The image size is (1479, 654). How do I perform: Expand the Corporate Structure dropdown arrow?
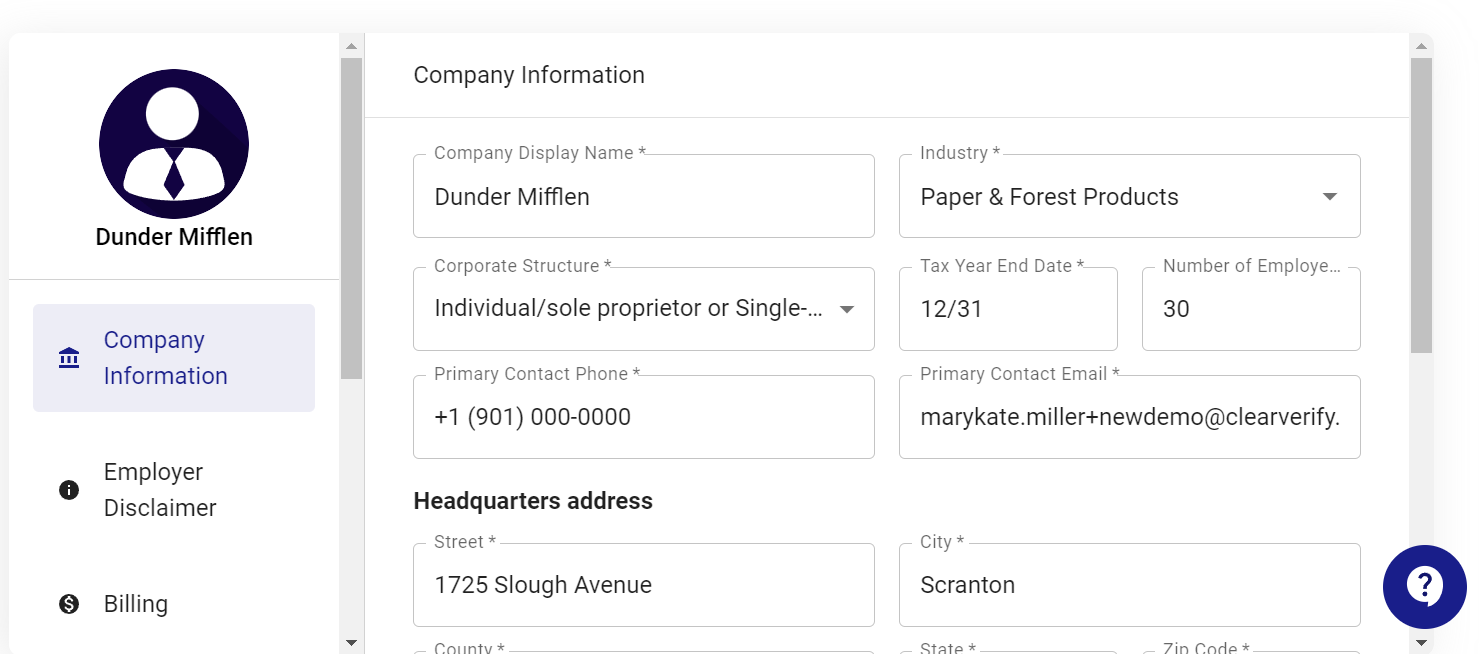point(846,309)
